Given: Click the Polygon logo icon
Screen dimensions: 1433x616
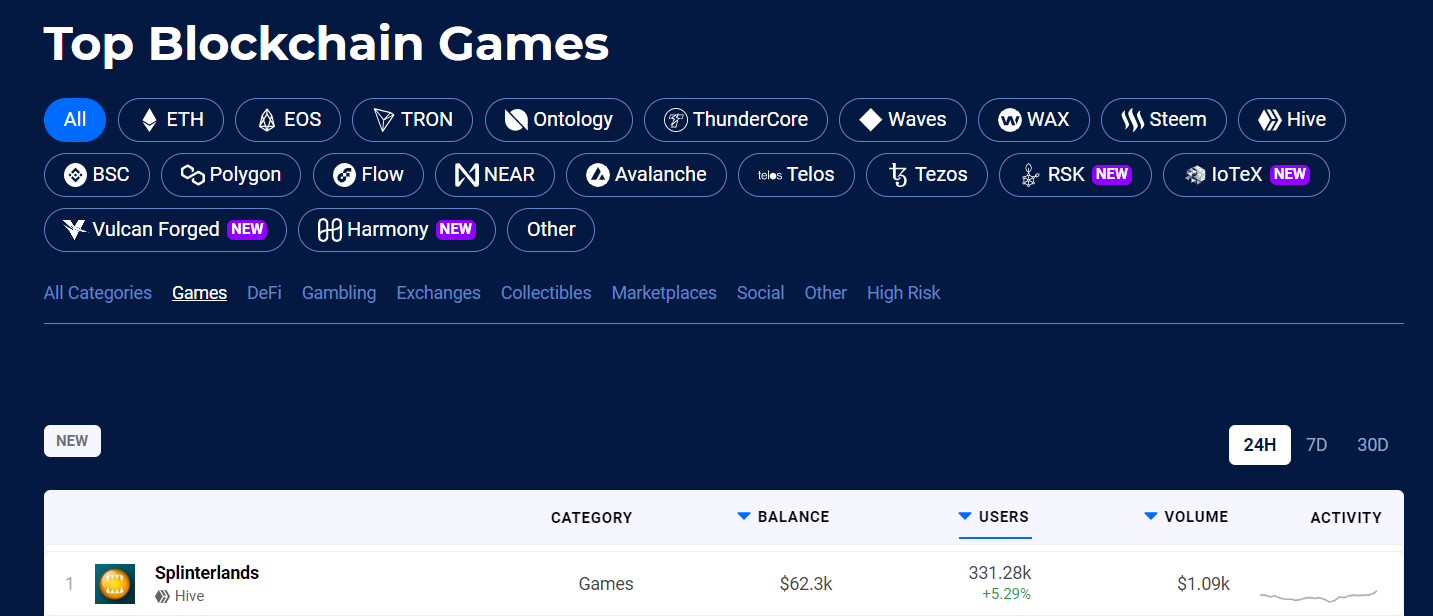Looking at the screenshot, I should pyautogui.click(x=193, y=175).
